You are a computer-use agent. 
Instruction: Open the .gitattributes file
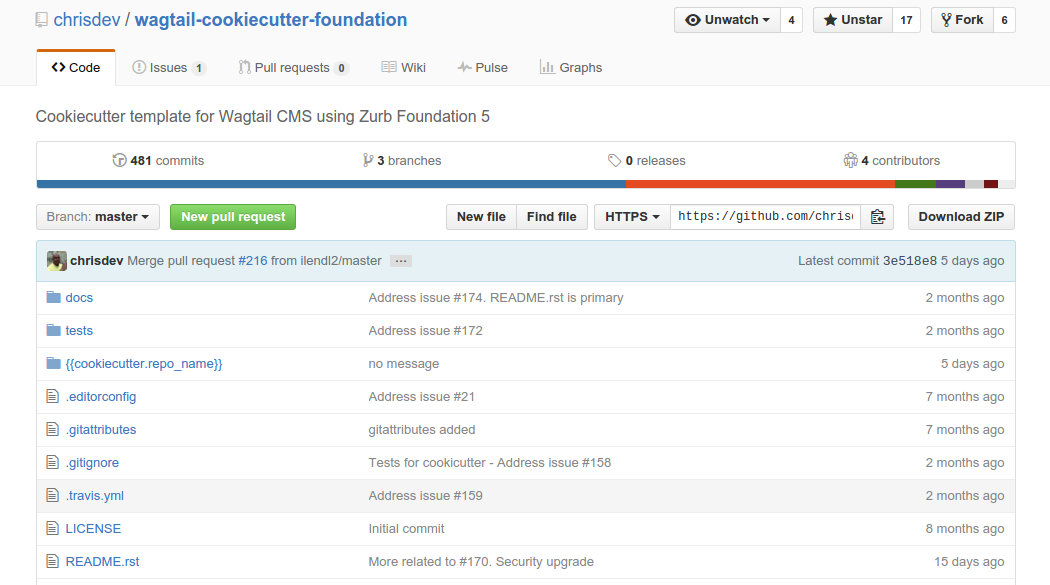click(x=101, y=430)
